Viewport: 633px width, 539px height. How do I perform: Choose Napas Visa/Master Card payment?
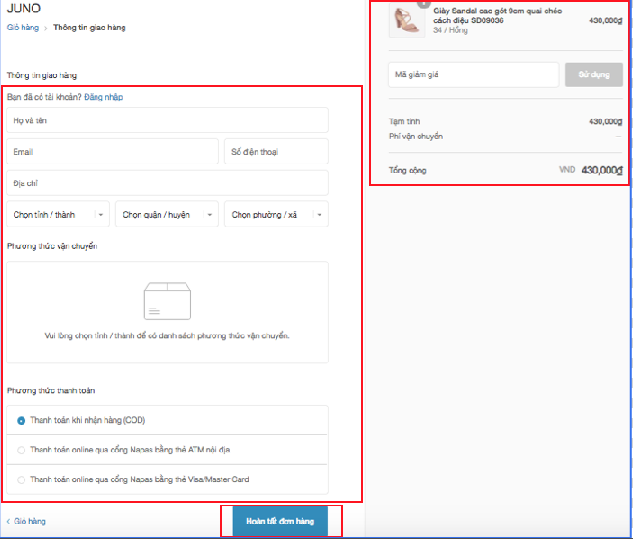21,480
